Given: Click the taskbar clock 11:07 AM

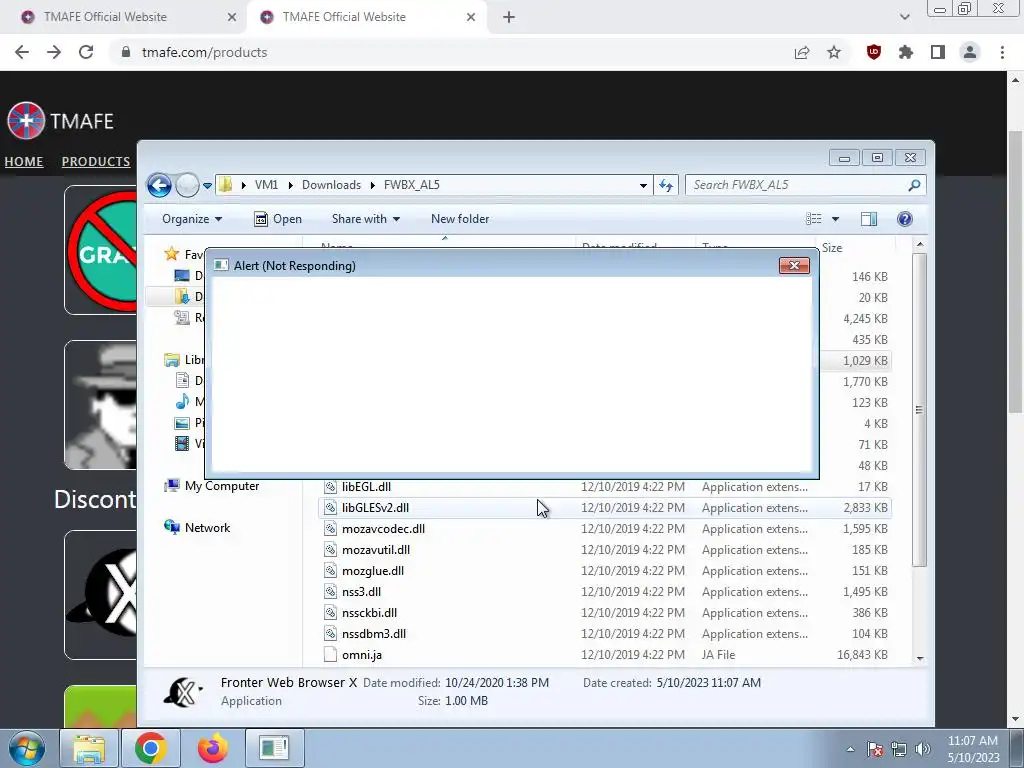Looking at the screenshot, I should coord(972,749).
